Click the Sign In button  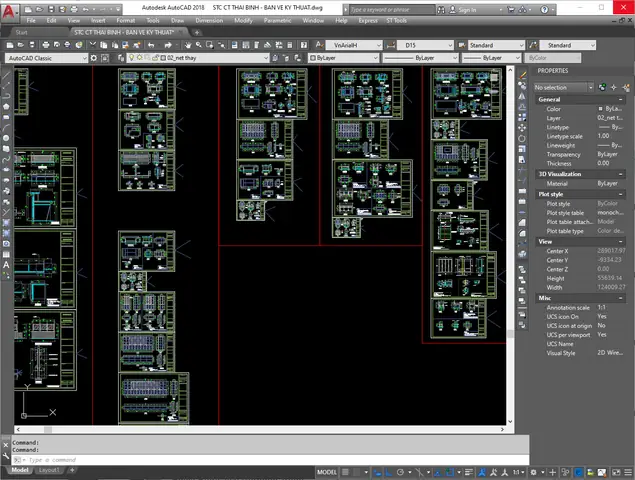[463, 9]
